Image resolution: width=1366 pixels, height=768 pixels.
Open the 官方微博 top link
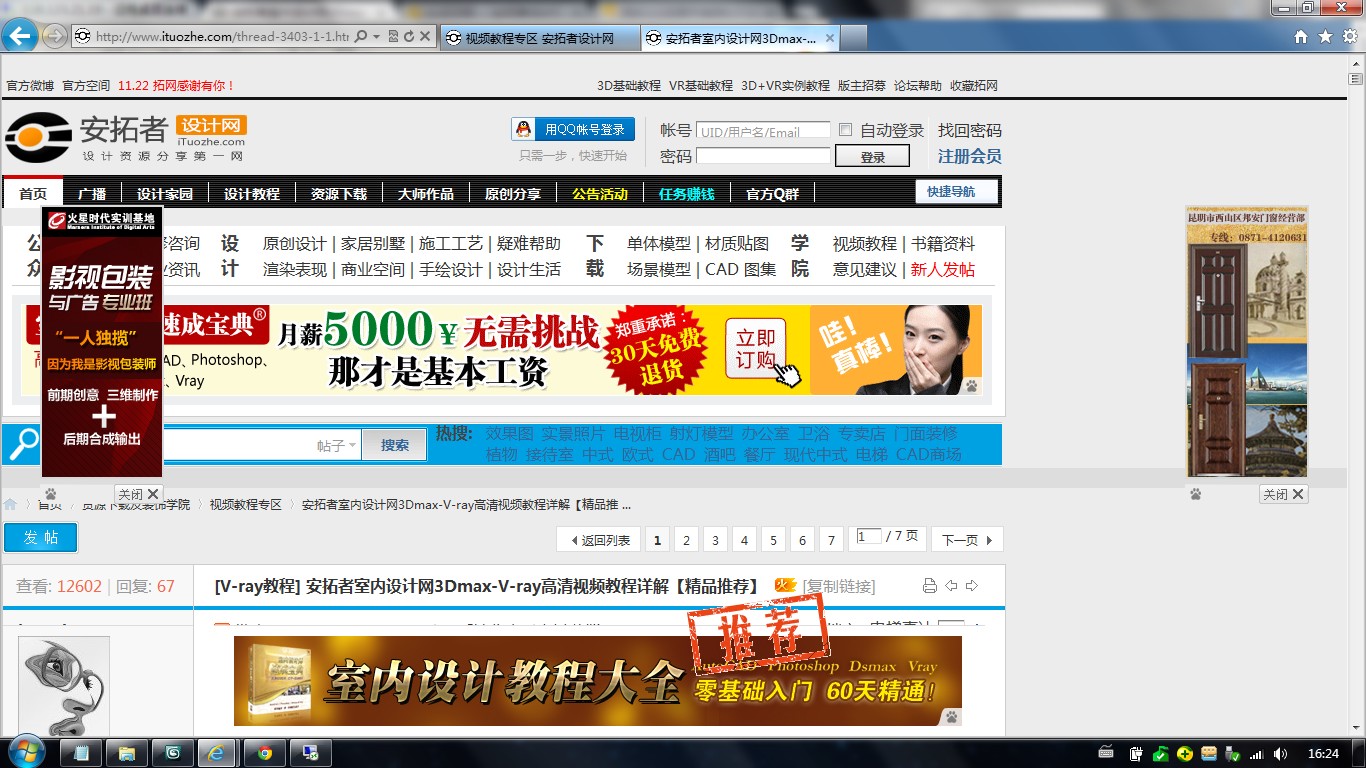coord(30,86)
